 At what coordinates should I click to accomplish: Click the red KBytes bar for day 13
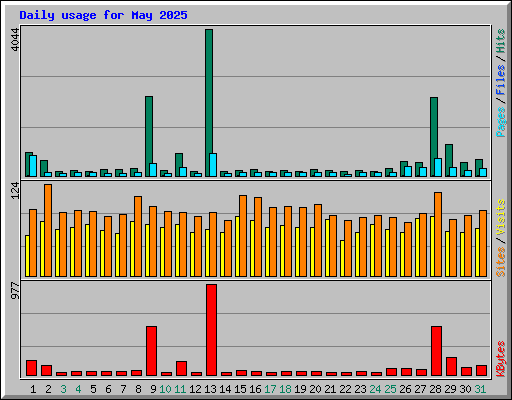pyautogui.click(x=211, y=330)
